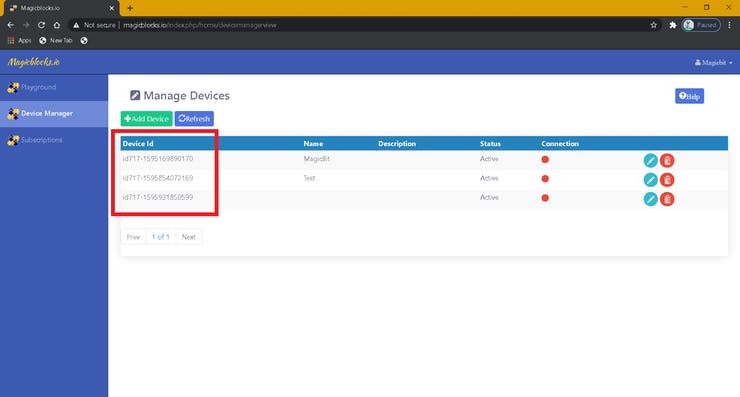Reload the page in browser
Screen dimensions: 740x397
[42, 25]
